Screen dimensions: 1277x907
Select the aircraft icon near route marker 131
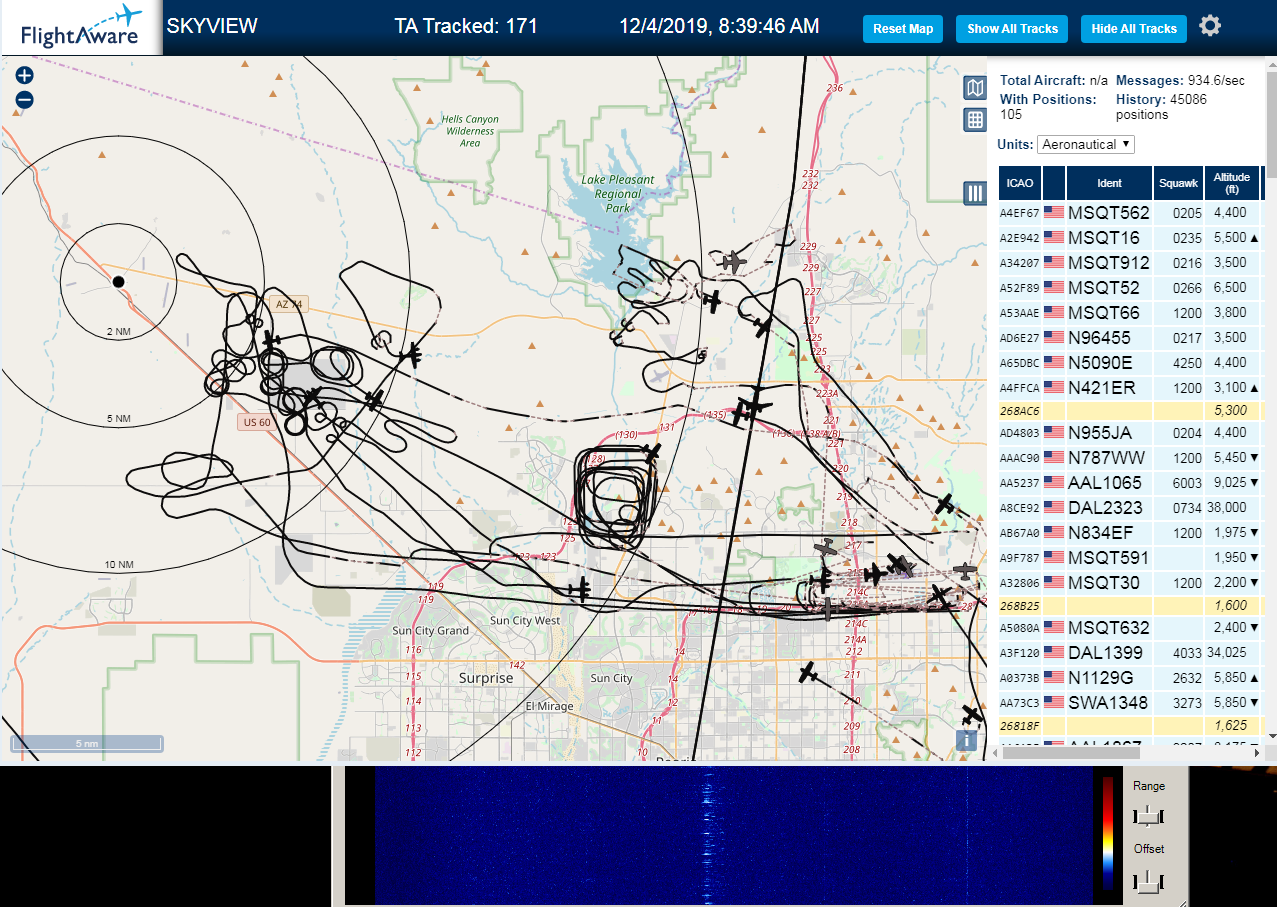coord(652,453)
